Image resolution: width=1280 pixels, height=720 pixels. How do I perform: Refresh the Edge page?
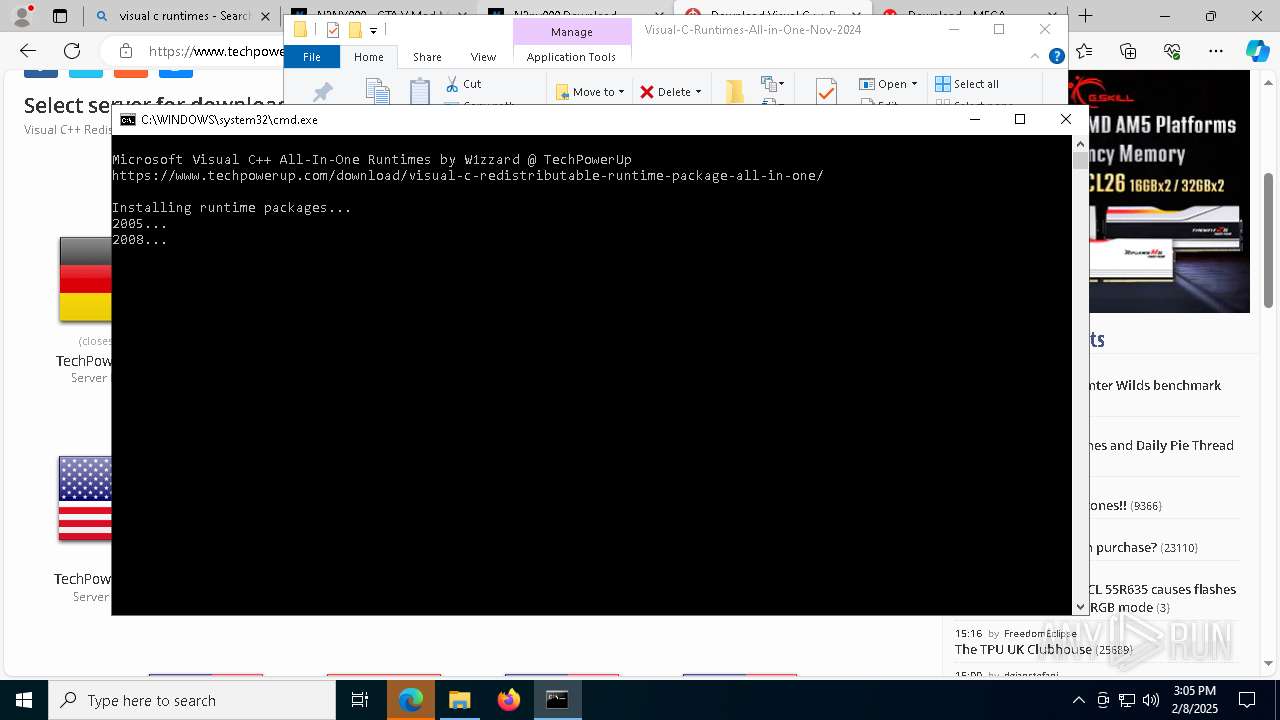(x=72, y=51)
